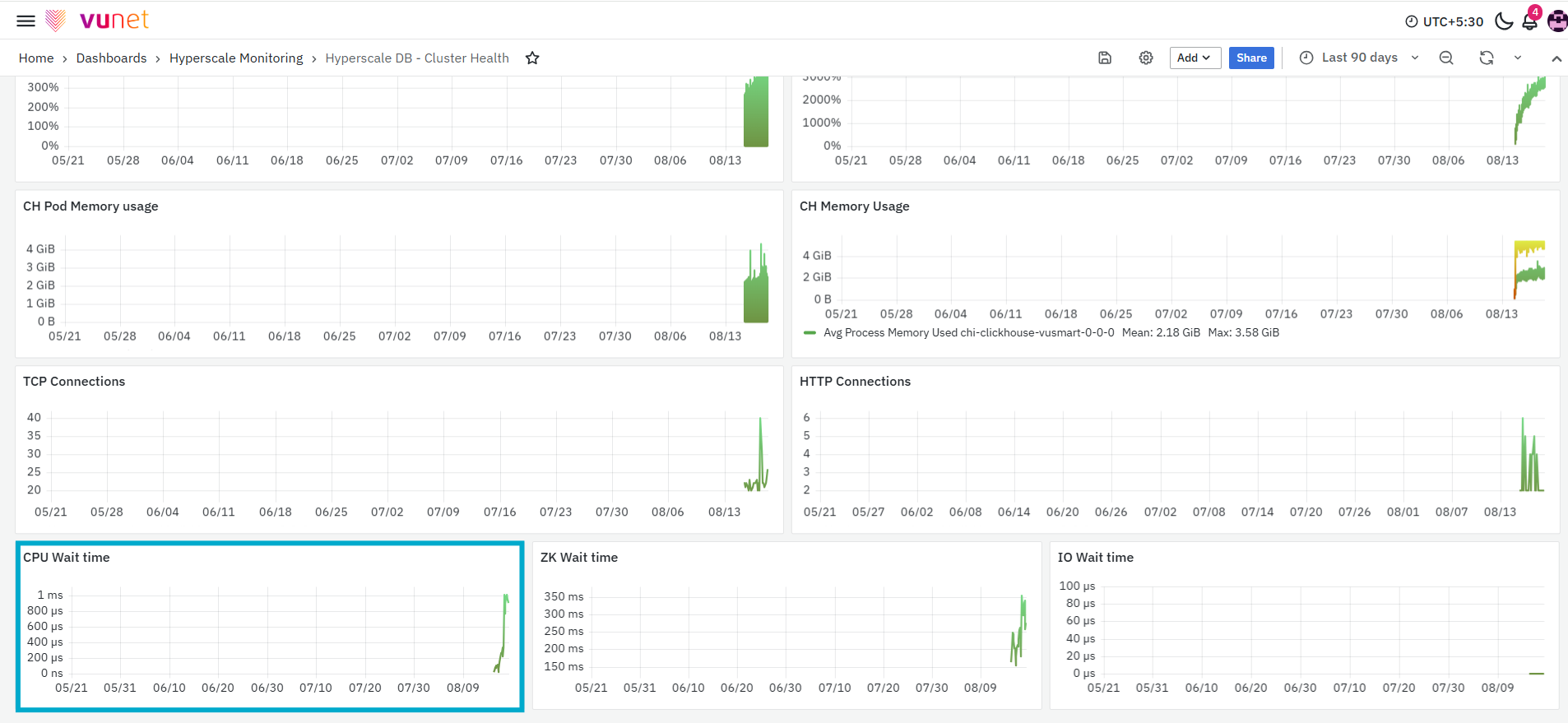The width and height of the screenshot is (1568, 723).
Task: Open Hyperscale Monitoring breadcrumb
Action: (x=236, y=58)
